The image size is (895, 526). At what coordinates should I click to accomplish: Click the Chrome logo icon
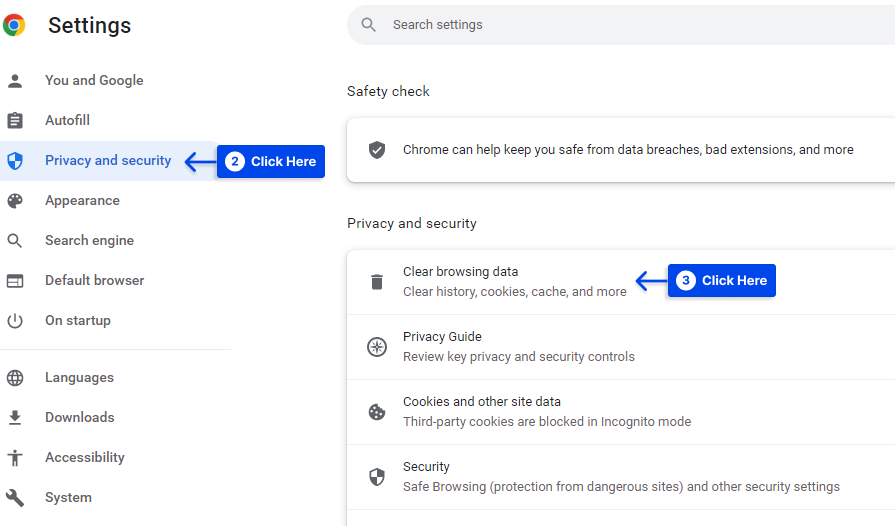click(13, 25)
